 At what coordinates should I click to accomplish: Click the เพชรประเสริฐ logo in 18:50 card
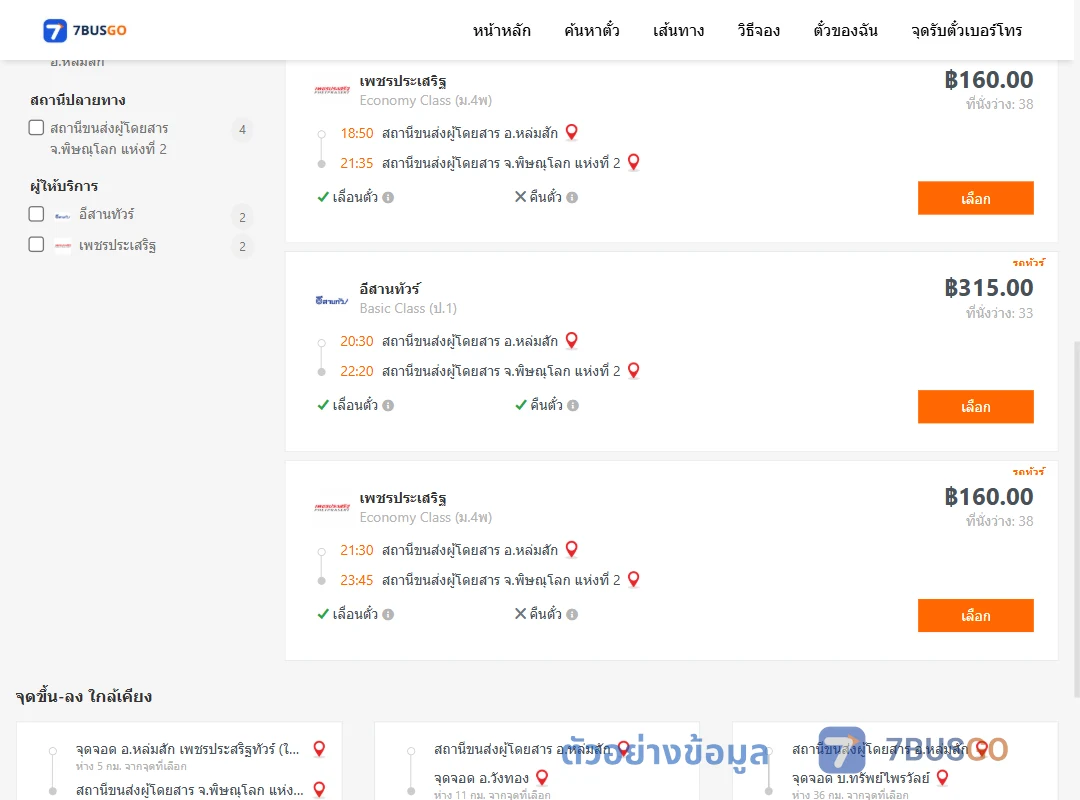(x=332, y=90)
